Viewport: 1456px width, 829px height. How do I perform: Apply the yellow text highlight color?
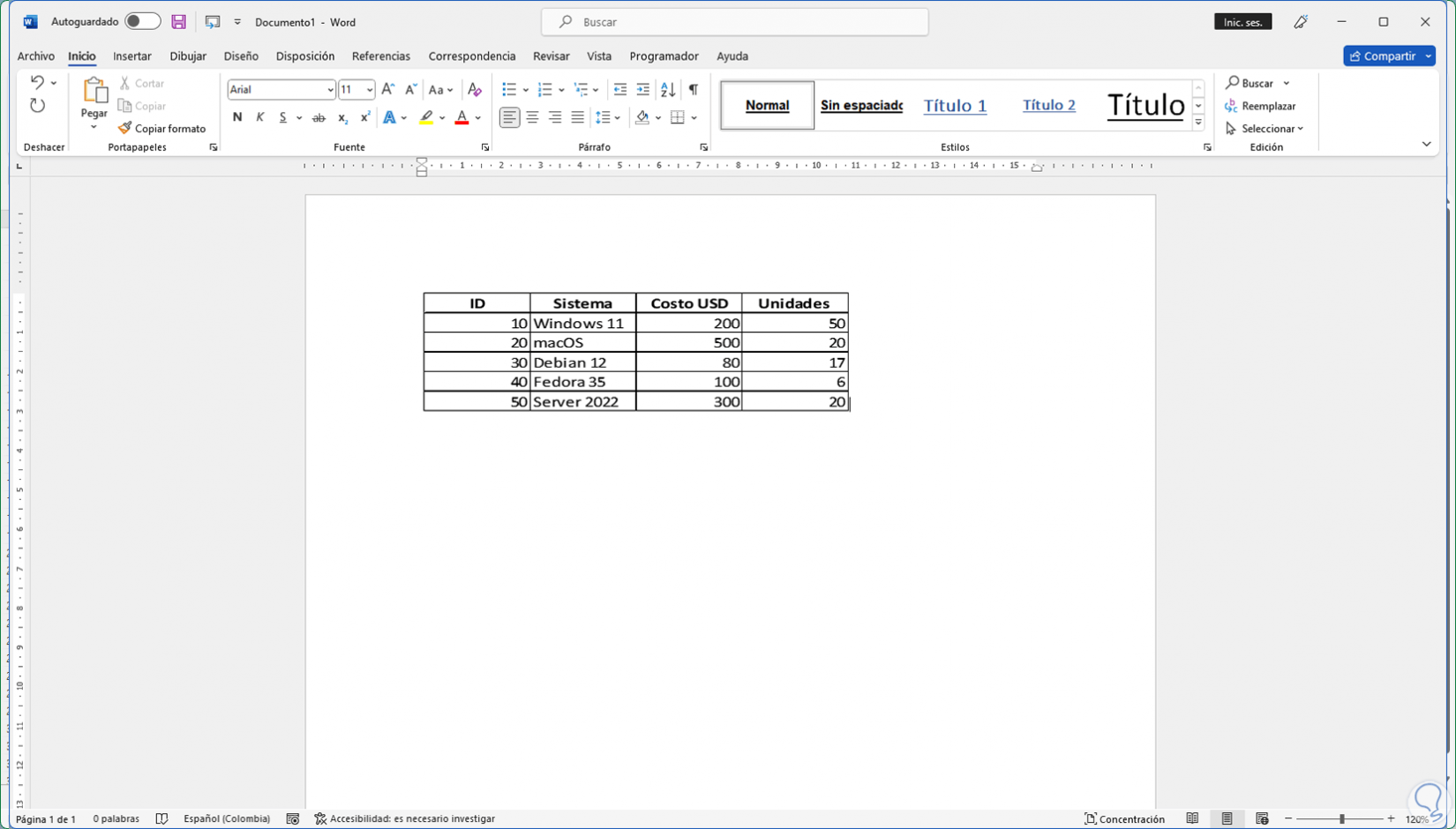coord(427,117)
